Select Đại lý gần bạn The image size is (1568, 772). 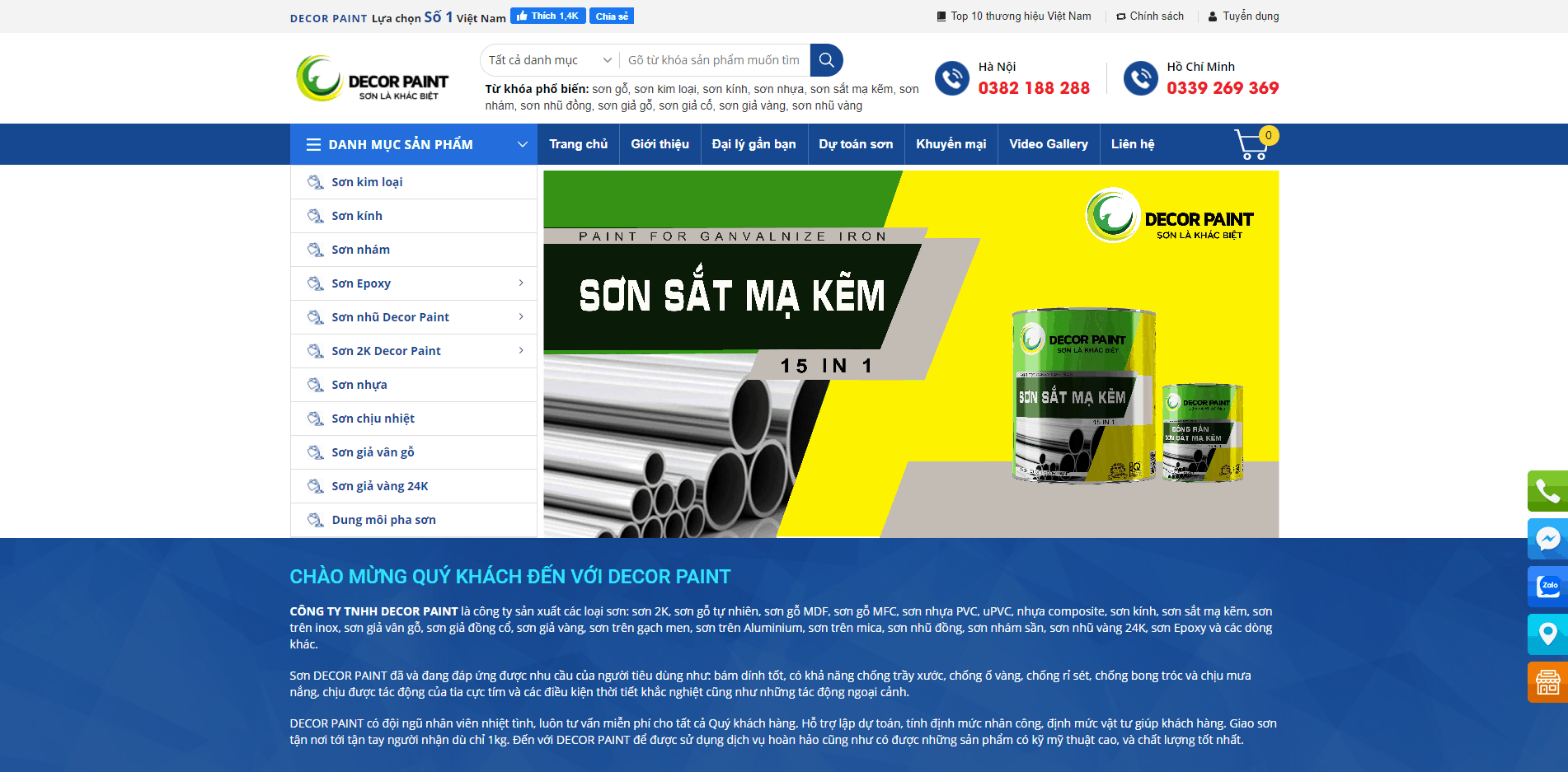(754, 144)
